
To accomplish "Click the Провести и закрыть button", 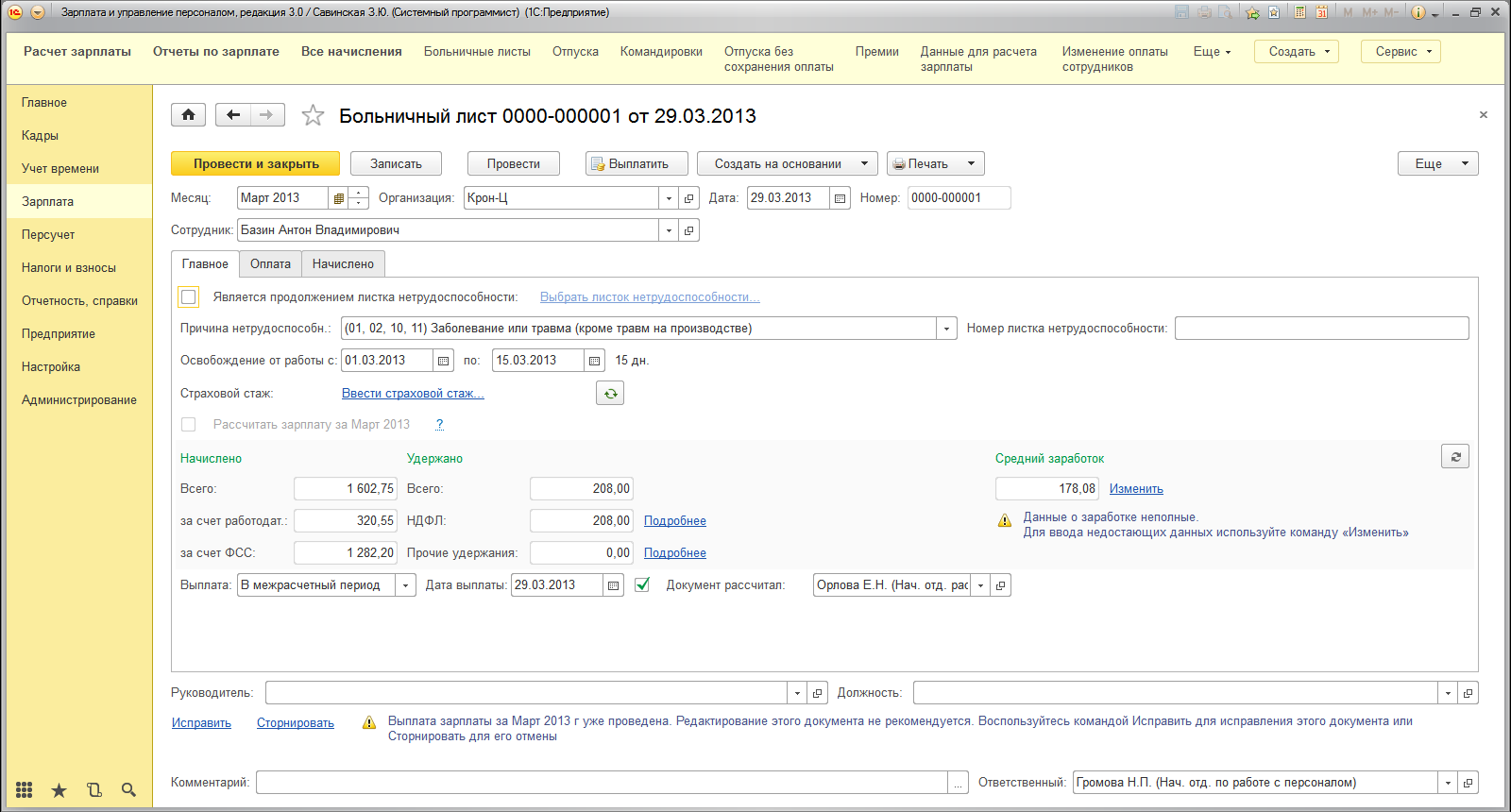I will tap(256, 163).
